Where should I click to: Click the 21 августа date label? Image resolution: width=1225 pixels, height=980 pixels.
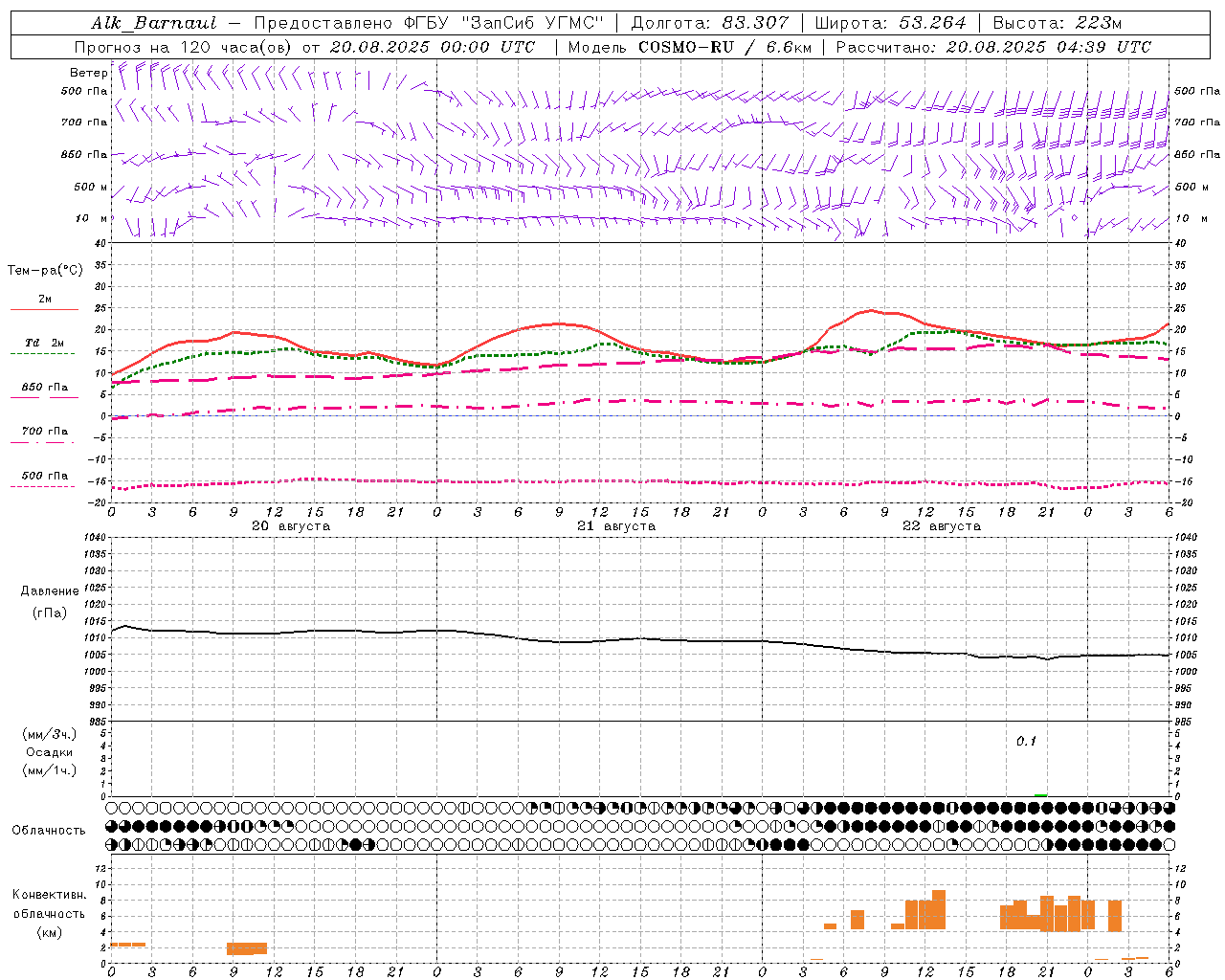tap(616, 526)
